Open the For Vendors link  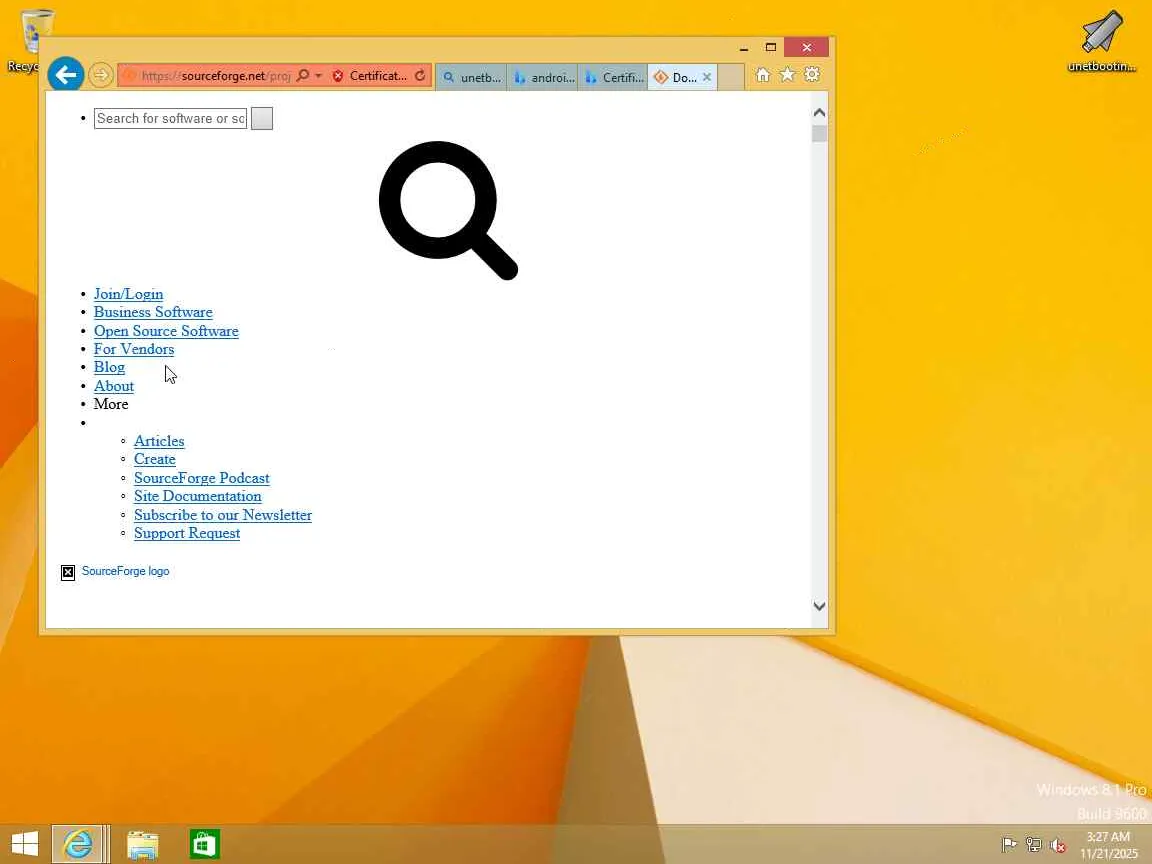(x=134, y=349)
